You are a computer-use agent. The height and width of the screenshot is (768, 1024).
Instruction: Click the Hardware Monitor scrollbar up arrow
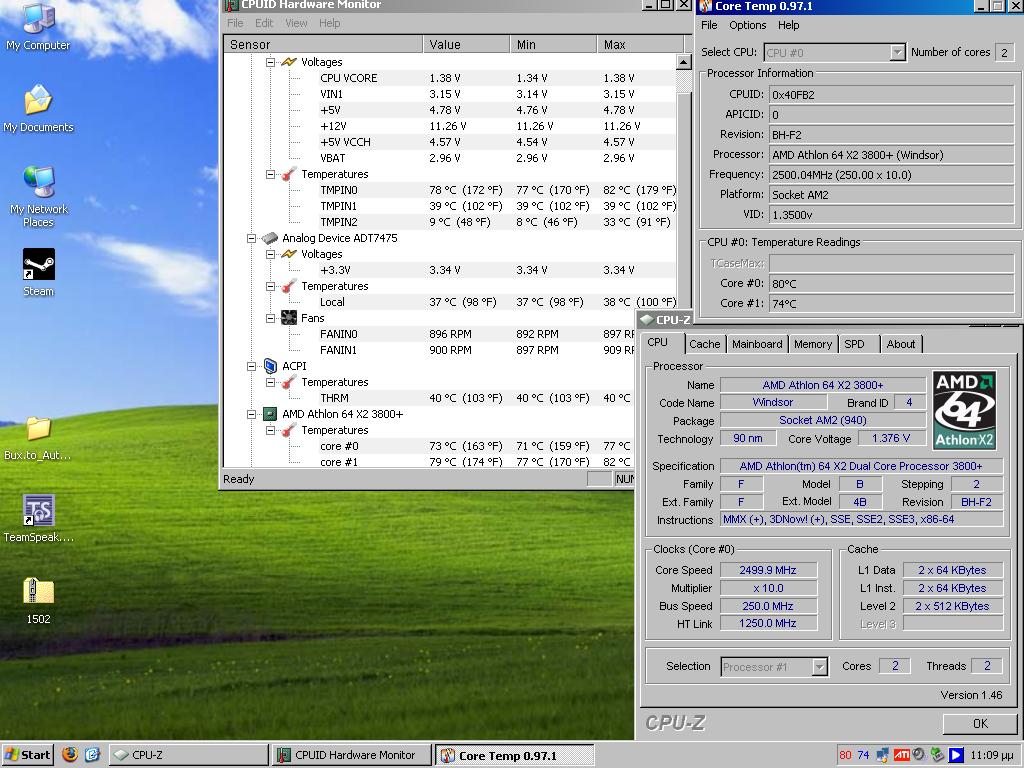click(683, 62)
